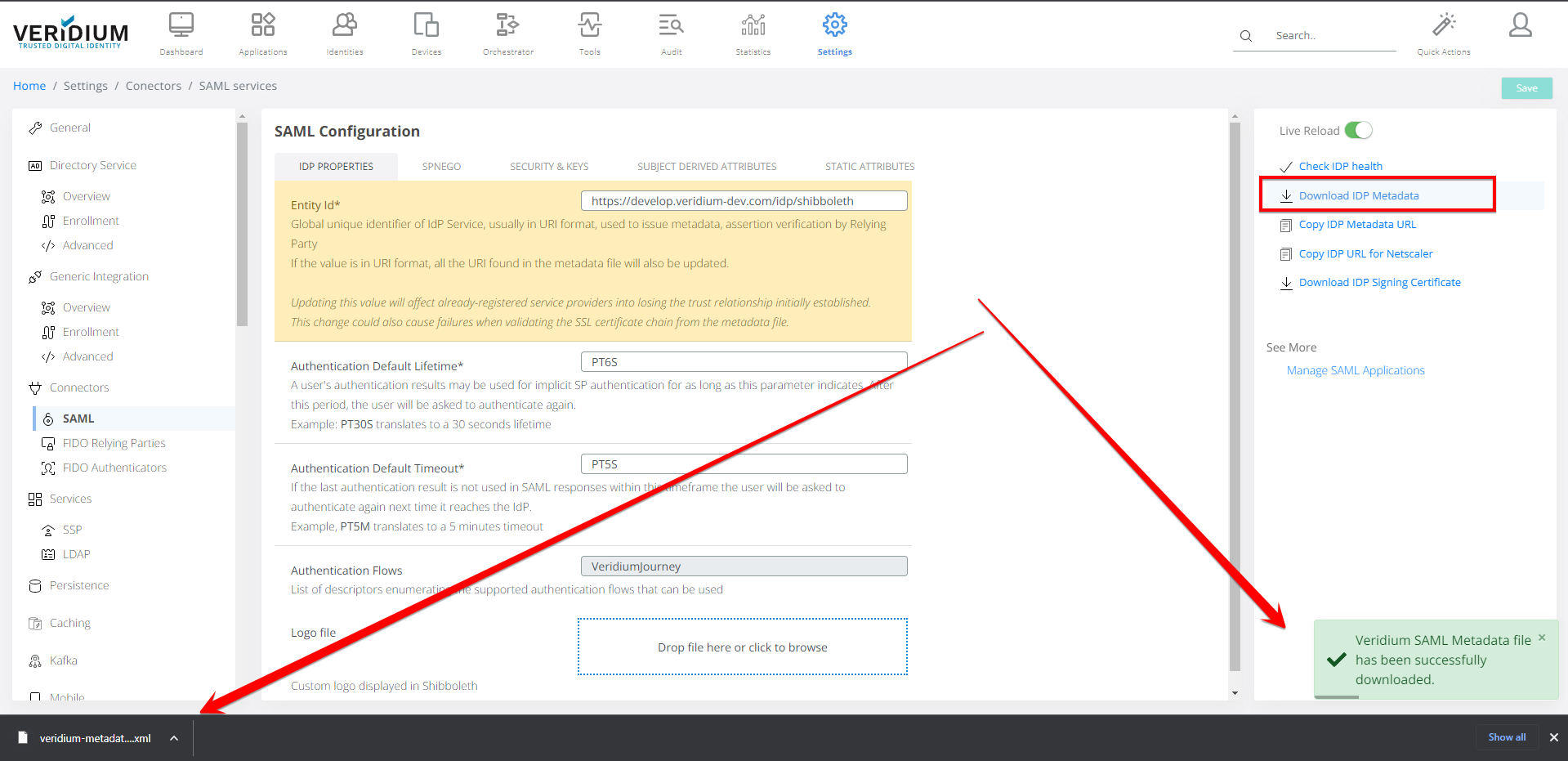Open the Identities icon in top navigation

pos(344,26)
